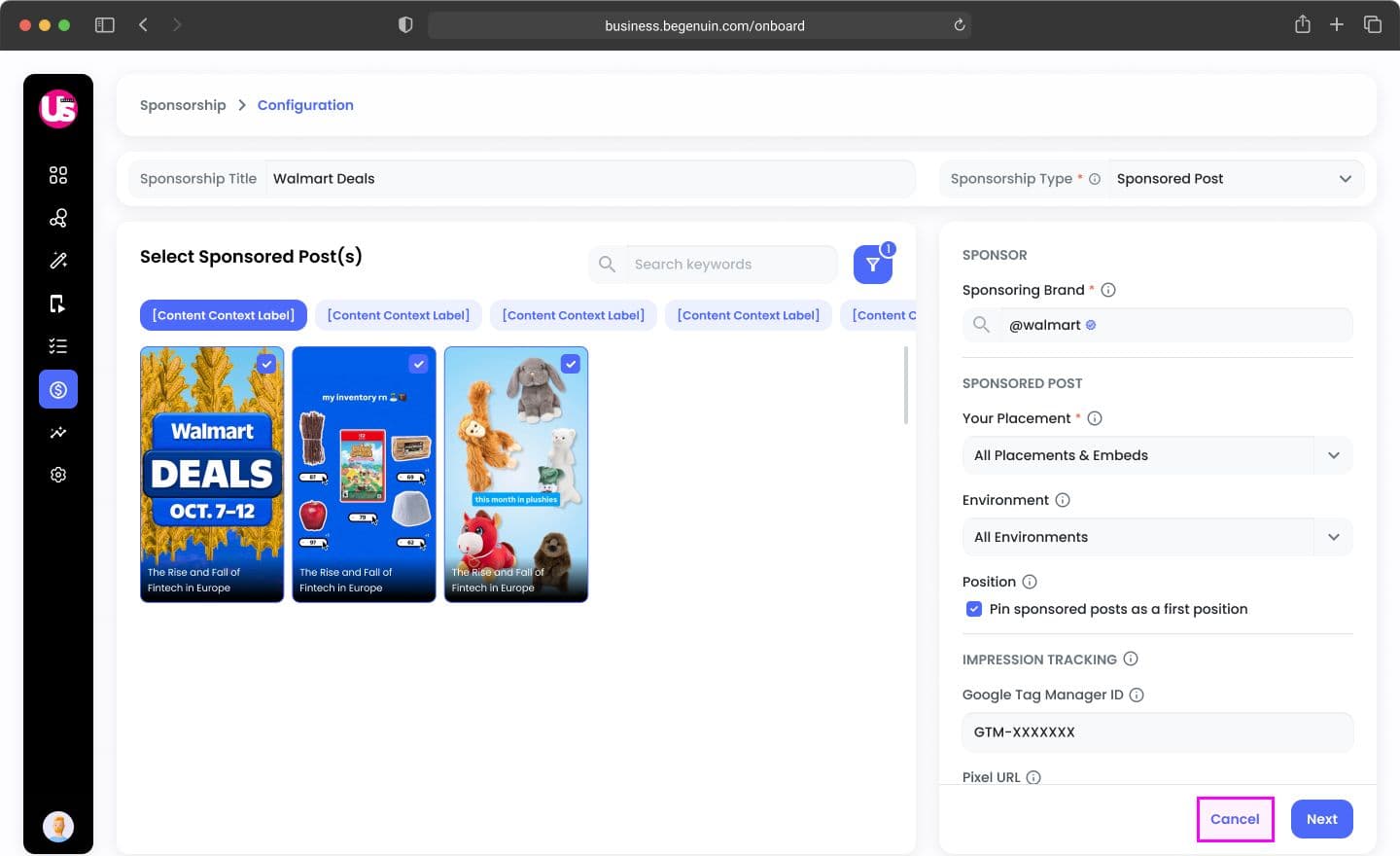Click the magnifier icon beside Search keywords
Screen dimensions: 1400x856
pos(607,265)
